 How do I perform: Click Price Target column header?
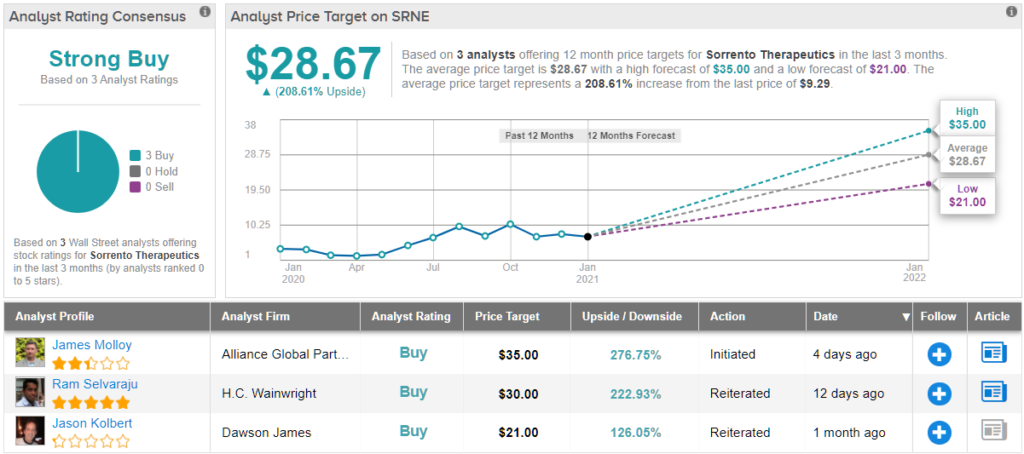507,316
